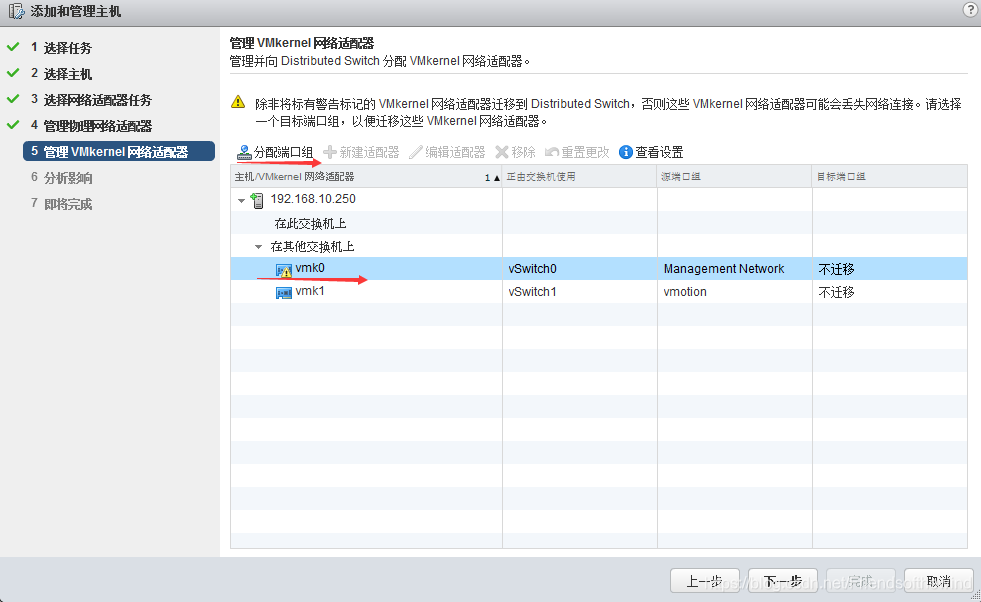
Task: Click the host icon beside 192.168.10.250
Action: click(x=257, y=200)
